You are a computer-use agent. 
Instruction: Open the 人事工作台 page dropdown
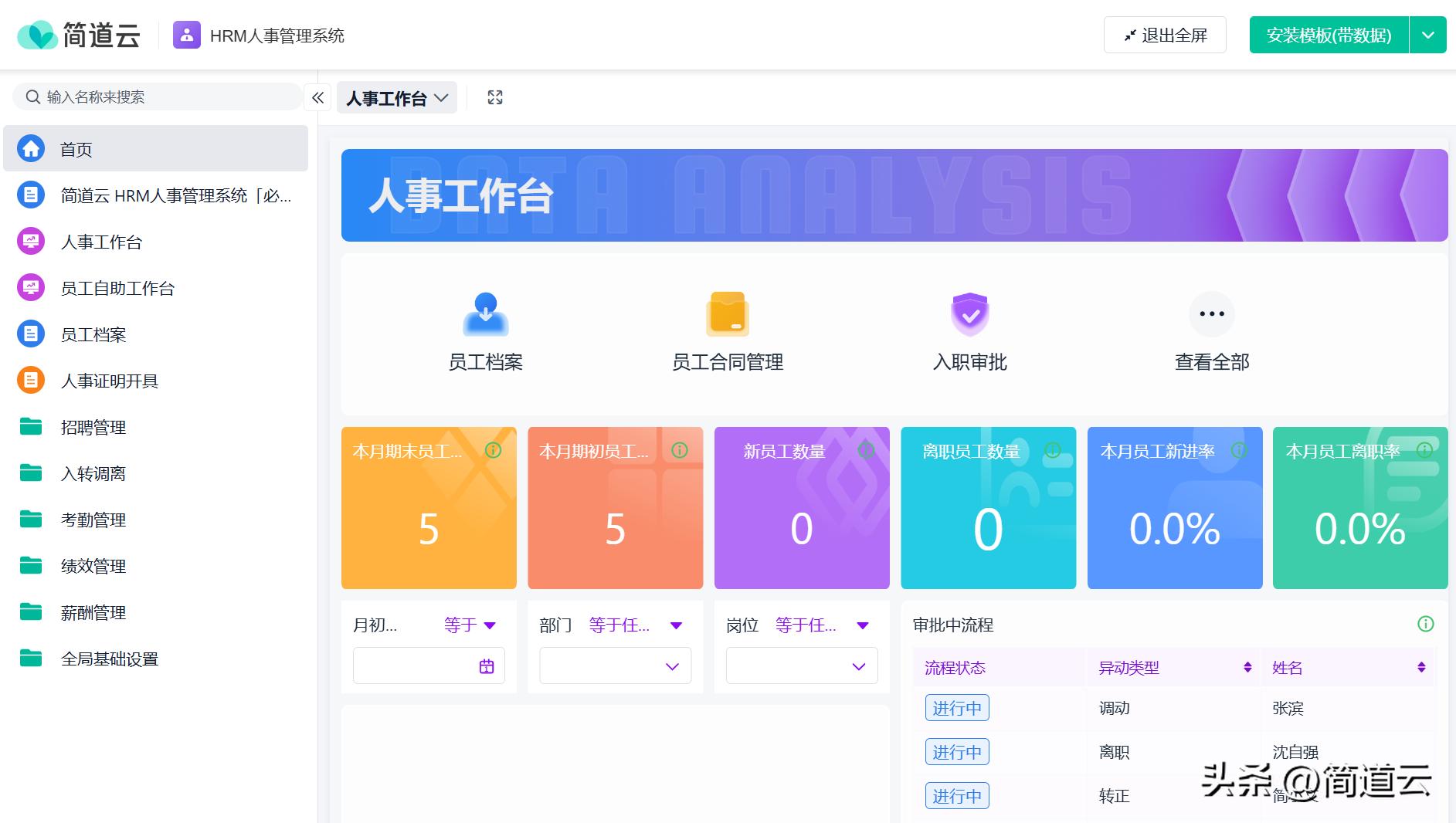click(397, 98)
